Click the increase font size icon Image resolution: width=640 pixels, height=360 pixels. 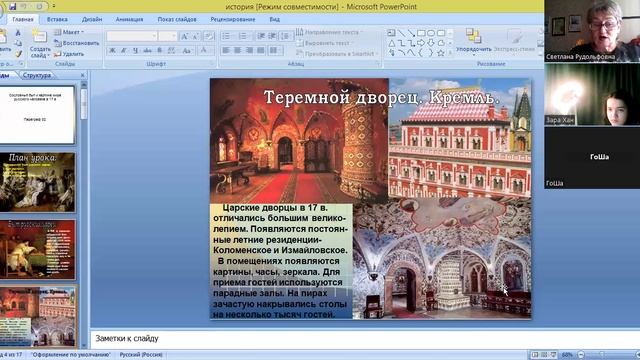[x=184, y=36]
